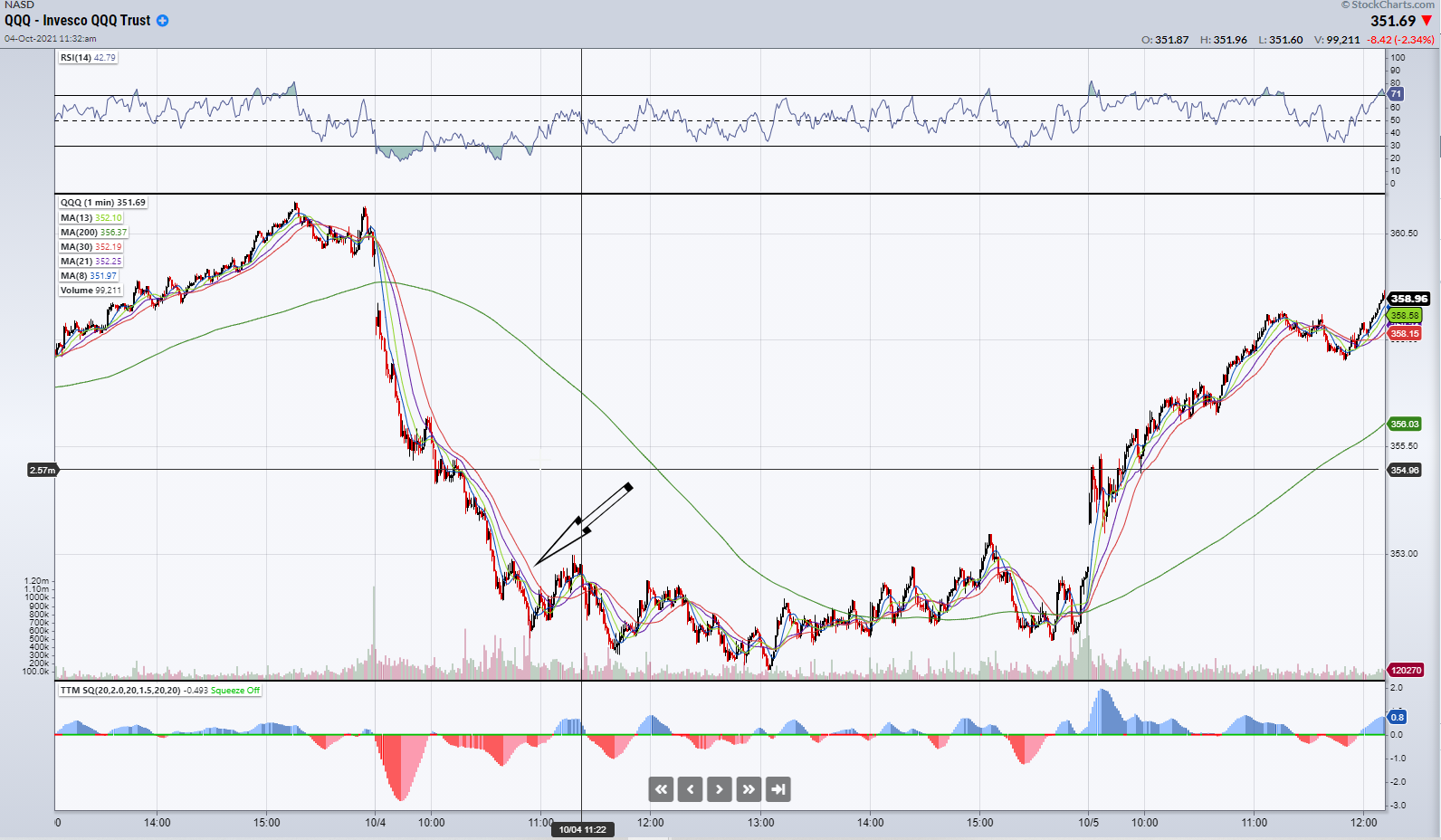
Task: Click the O: 351.87 open value
Action: click(1165, 40)
